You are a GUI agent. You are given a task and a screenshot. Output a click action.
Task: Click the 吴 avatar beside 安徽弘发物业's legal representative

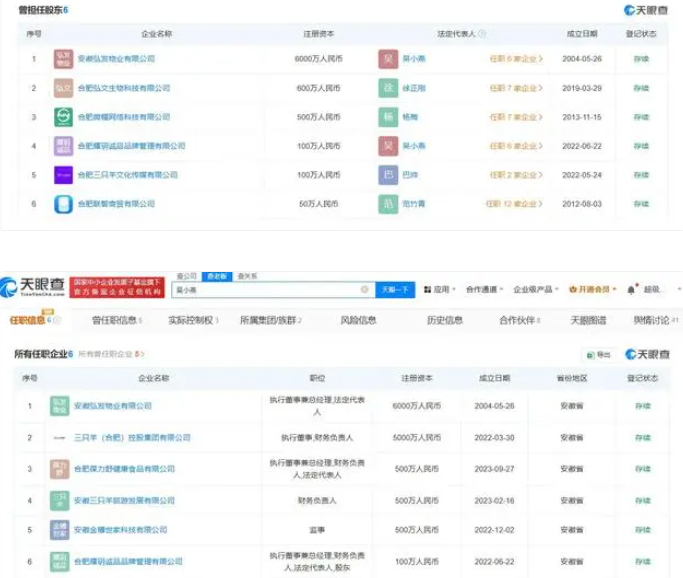(x=388, y=59)
